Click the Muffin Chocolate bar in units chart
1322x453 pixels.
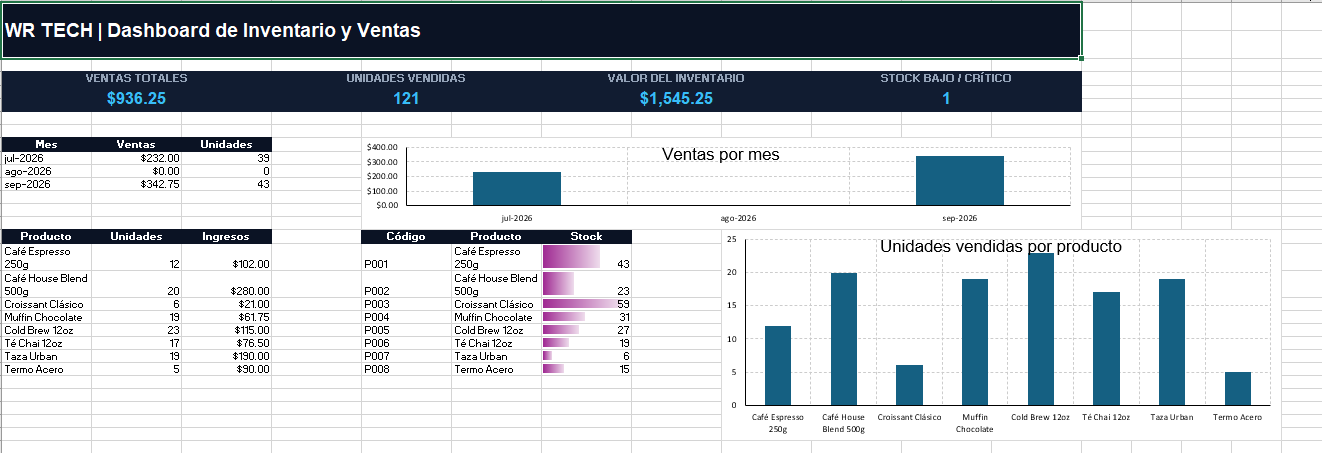(975, 342)
